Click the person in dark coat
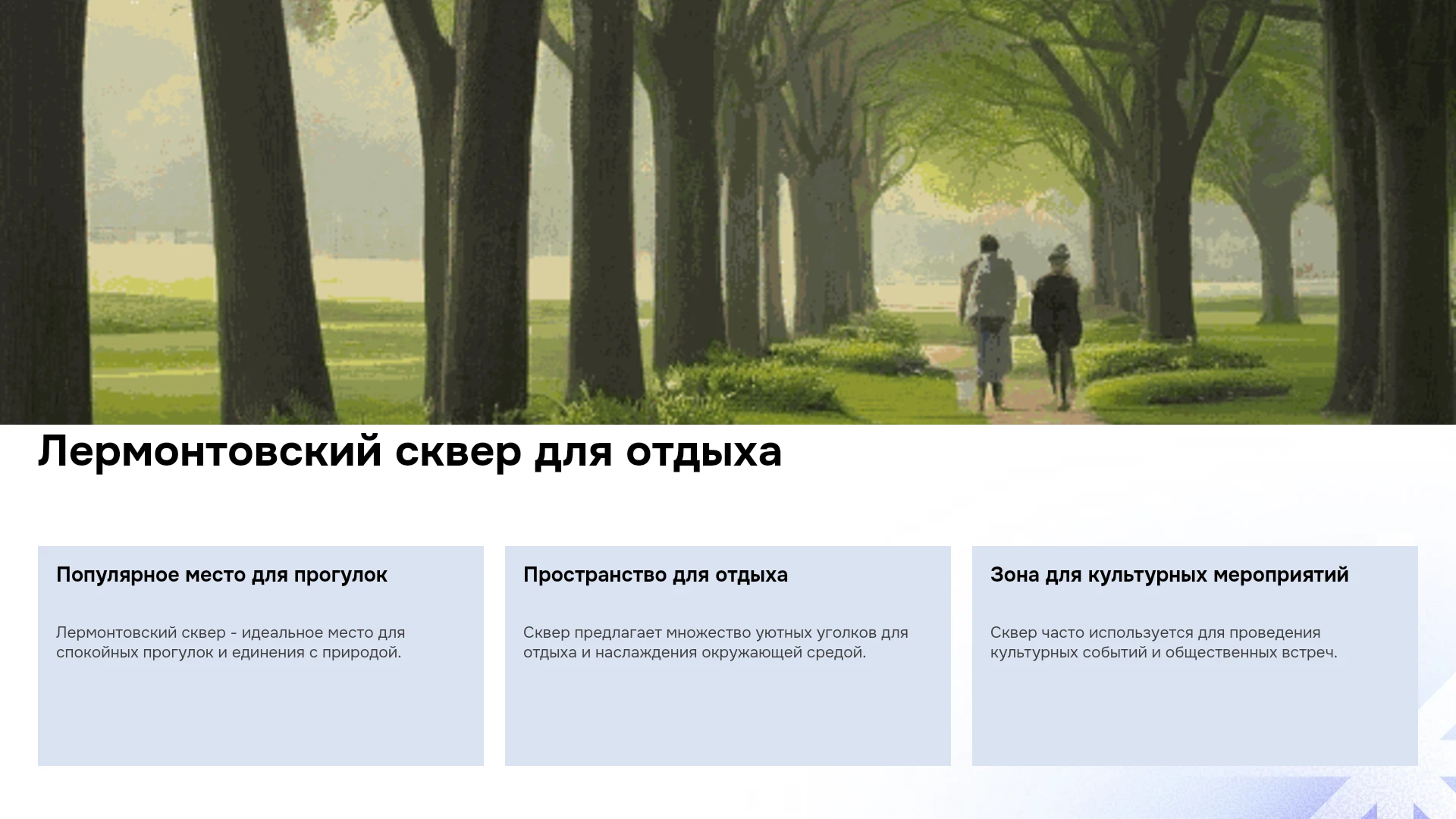 (x=1056, y=326)
